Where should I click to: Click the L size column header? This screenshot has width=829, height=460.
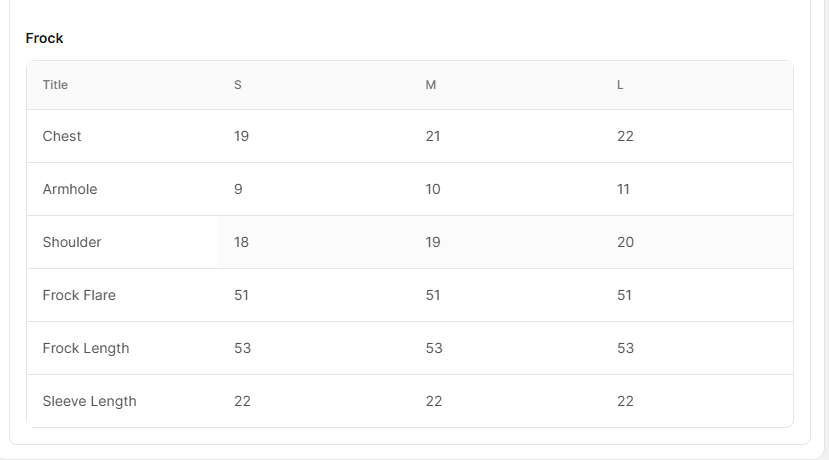pos(620,85)
